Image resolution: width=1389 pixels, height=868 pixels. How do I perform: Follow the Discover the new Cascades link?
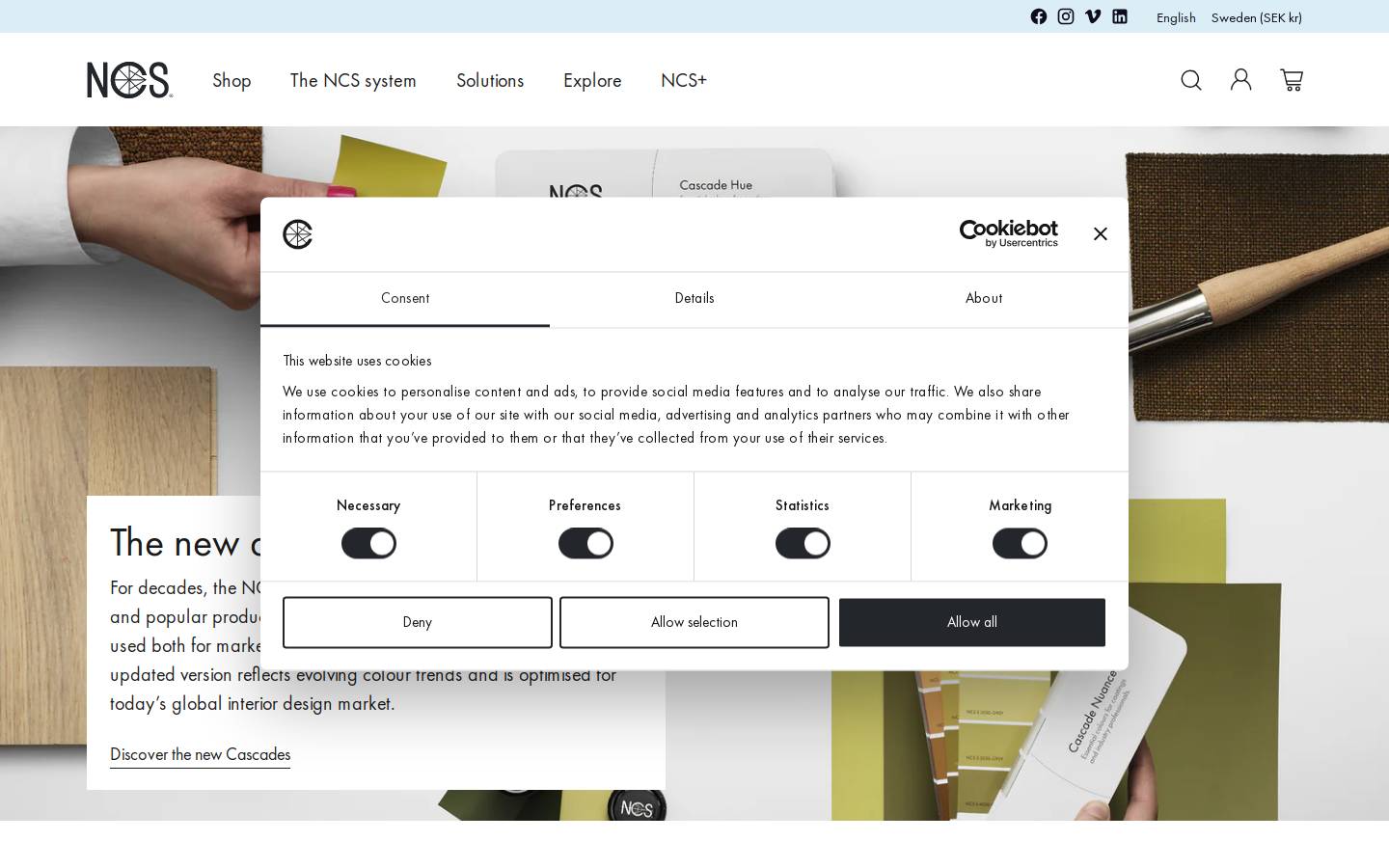tap(200, 755)
